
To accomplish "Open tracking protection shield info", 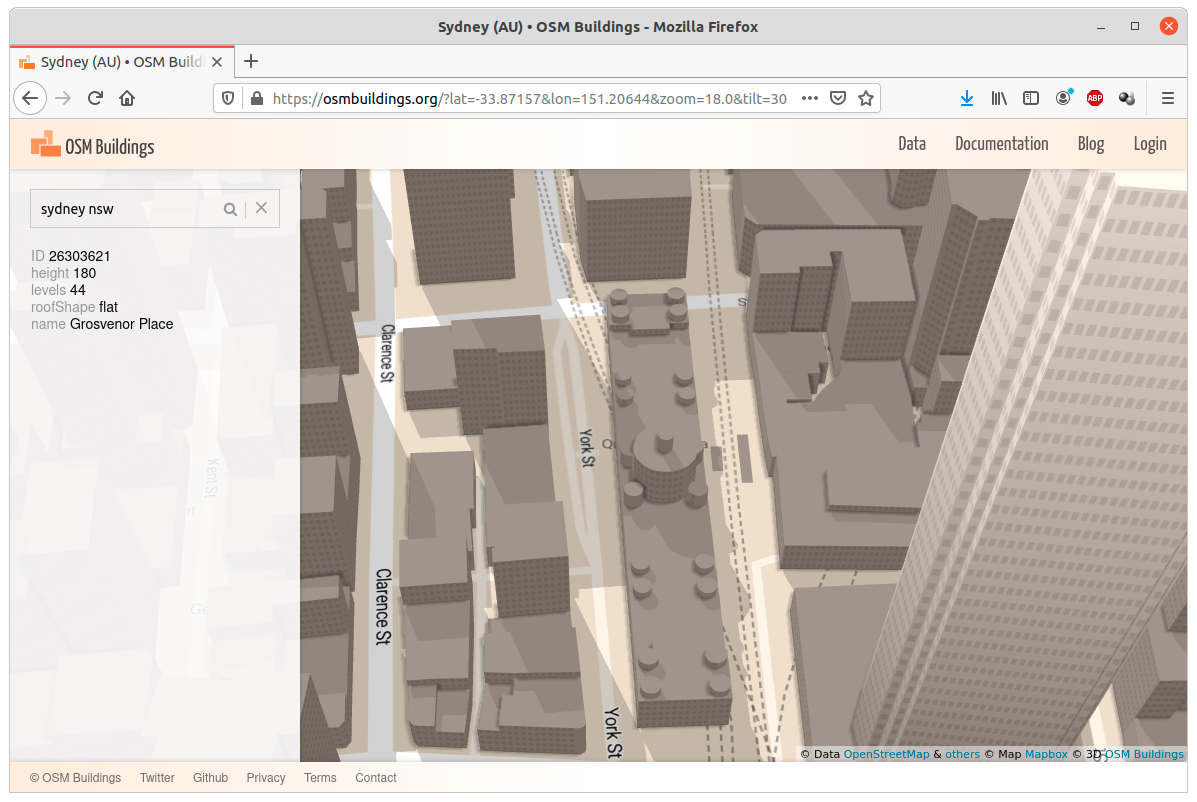I will (227, 98).
